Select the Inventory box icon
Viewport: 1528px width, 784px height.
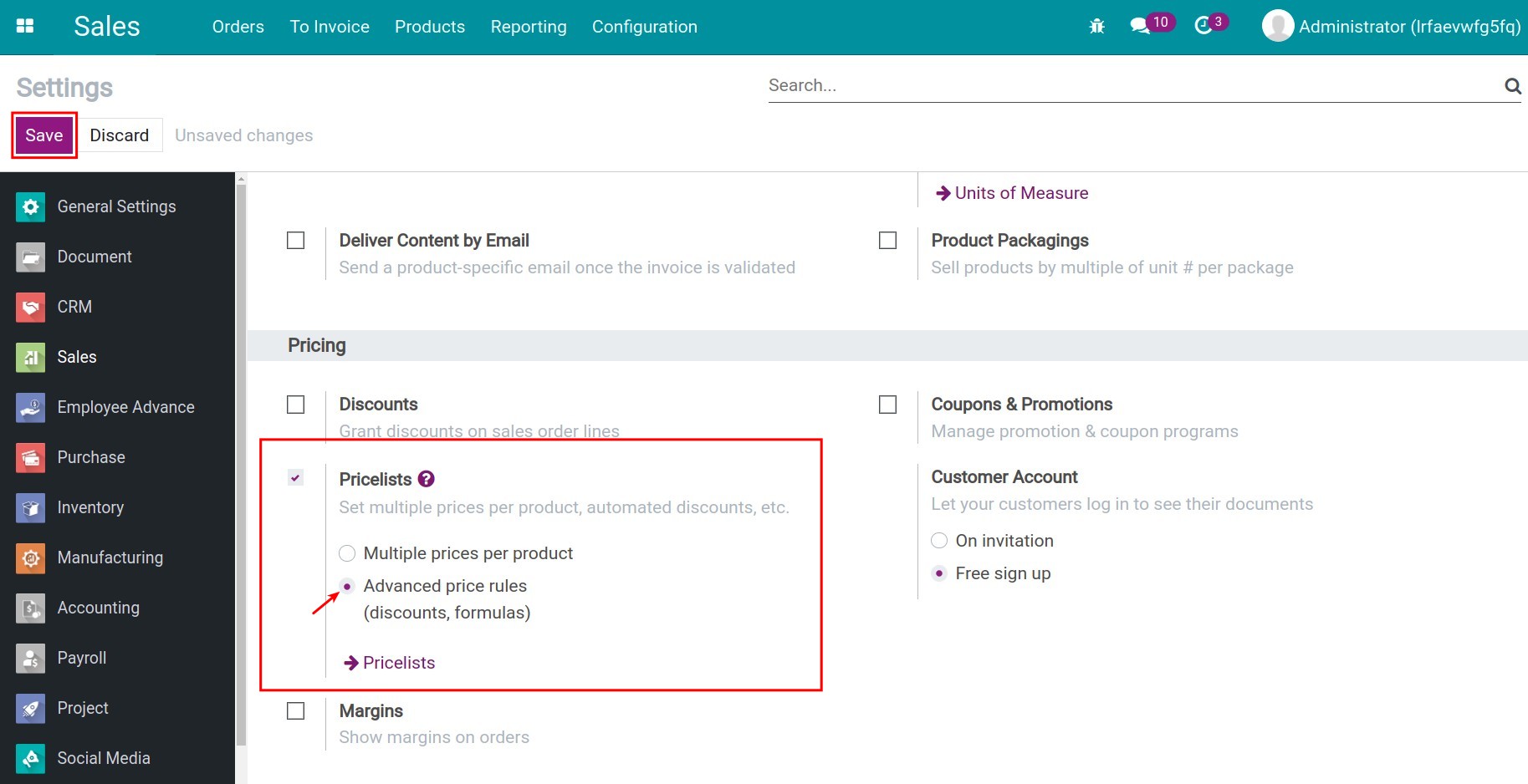click(31, 507)
